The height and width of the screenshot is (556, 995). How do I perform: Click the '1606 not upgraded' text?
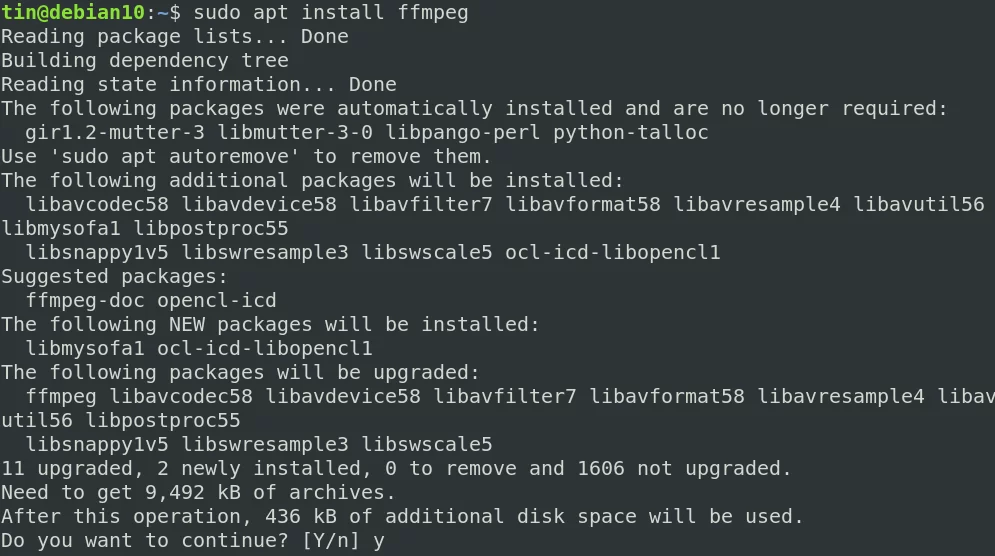pos(679,468)
